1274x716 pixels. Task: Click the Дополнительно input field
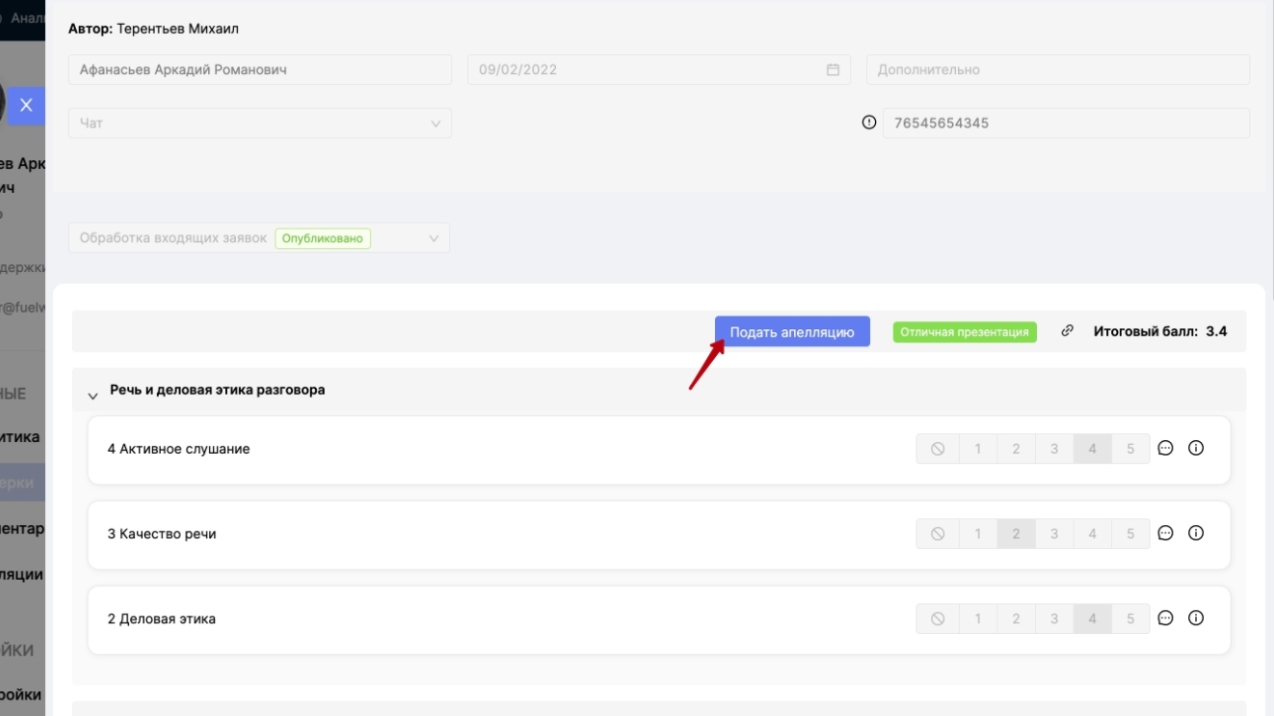pyautogui.click(x=1057, y=70)
